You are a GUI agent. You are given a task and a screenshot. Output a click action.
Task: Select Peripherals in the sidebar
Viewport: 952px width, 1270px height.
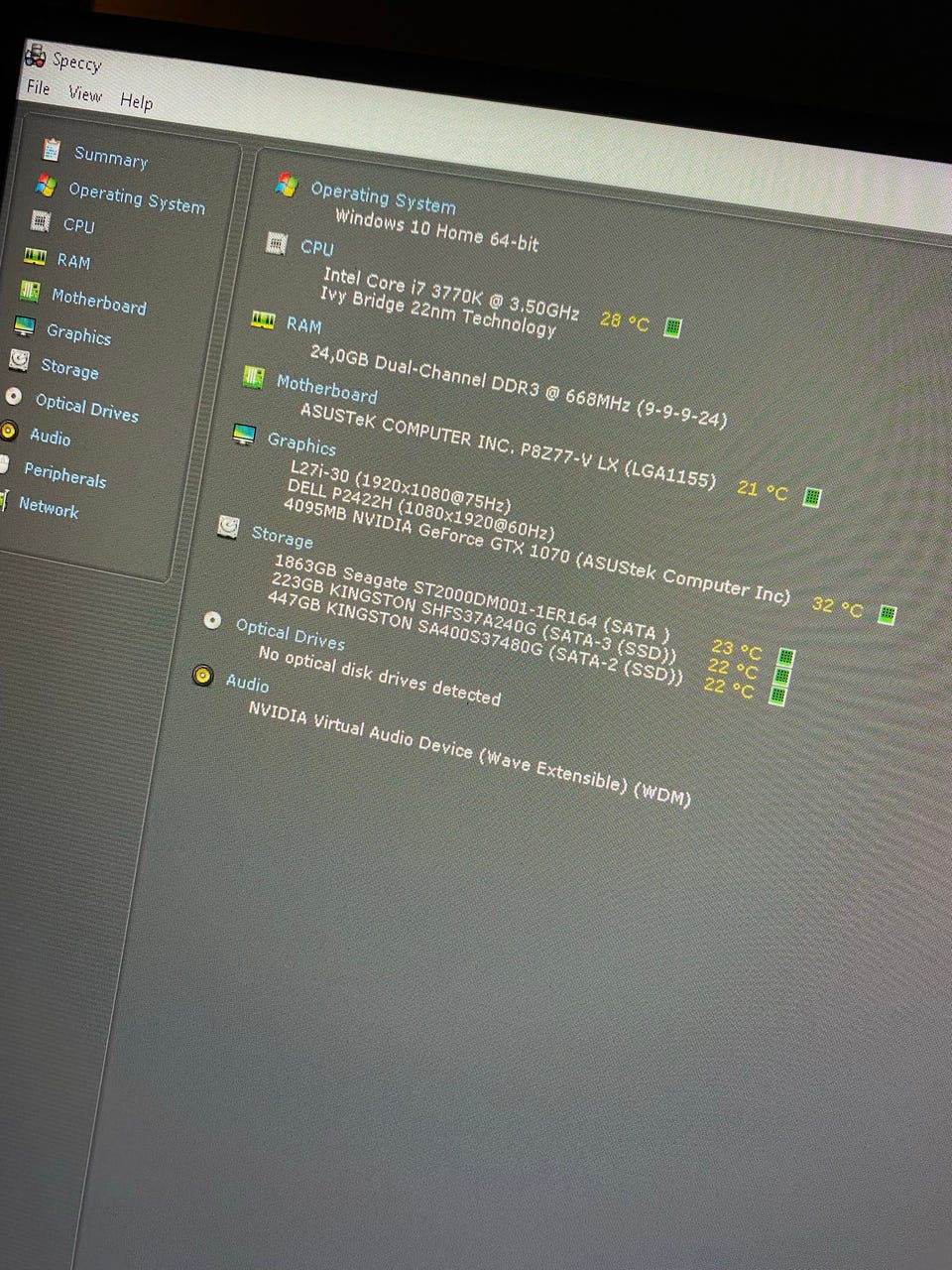click(x=64, y=475)
